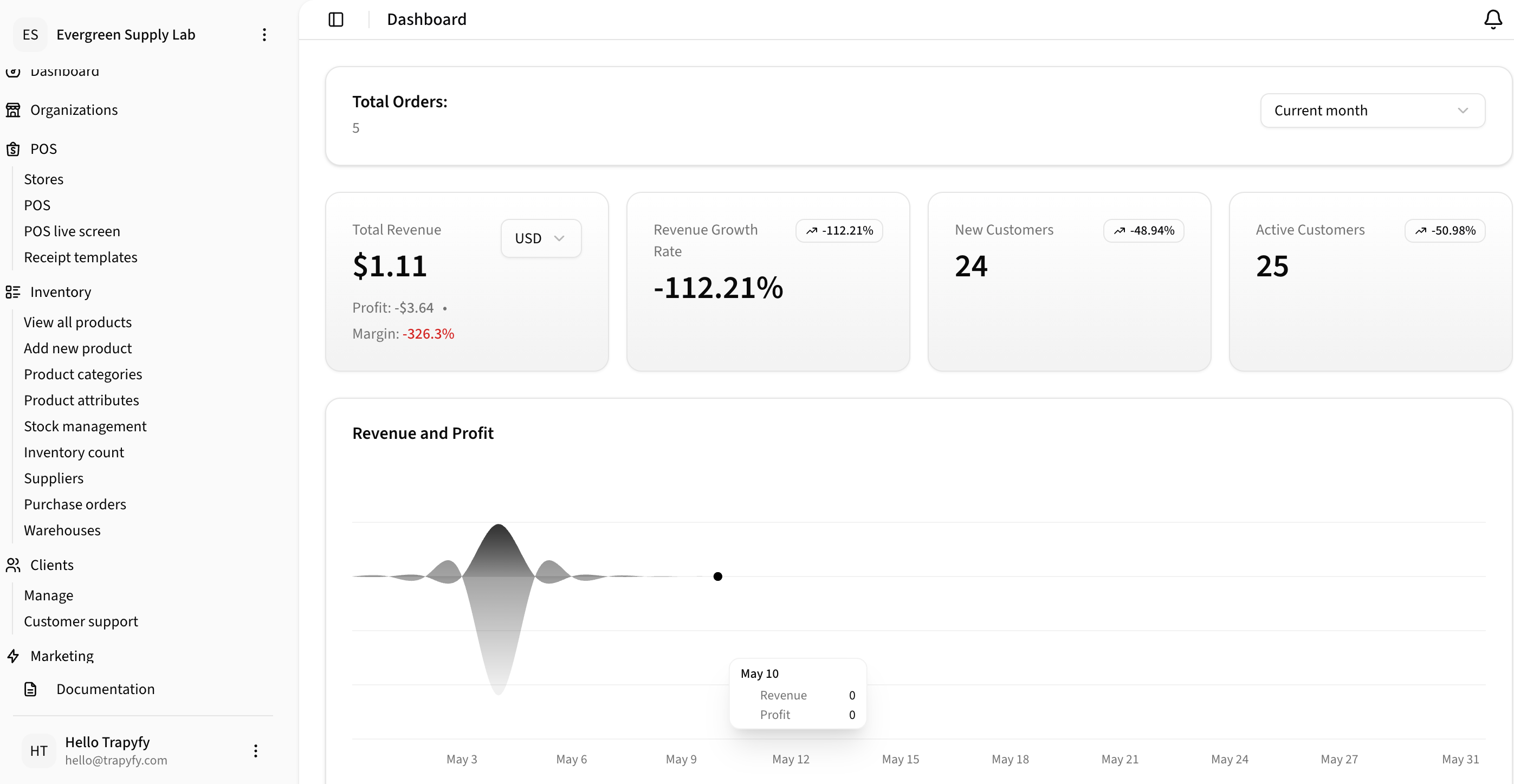Go to Stock management
The width and height of the screenshot is (1514, 784).
pyautogui.click(x=85, y=426)
